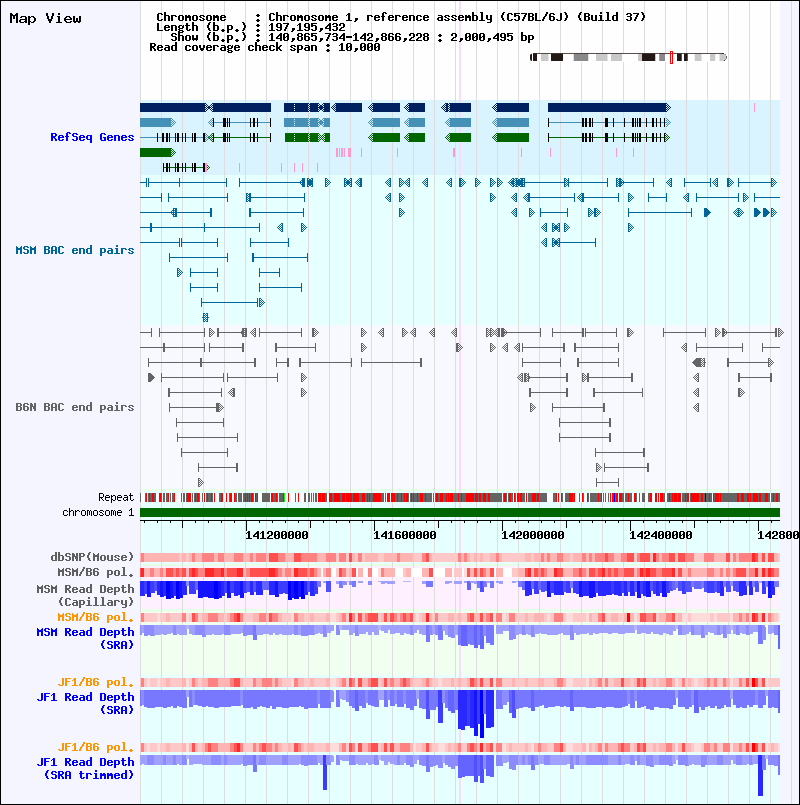The width and height of the screenshot is (800, 805).
Task: Open the MSM BAC end pairs label
Action: (x=74, y=250)
